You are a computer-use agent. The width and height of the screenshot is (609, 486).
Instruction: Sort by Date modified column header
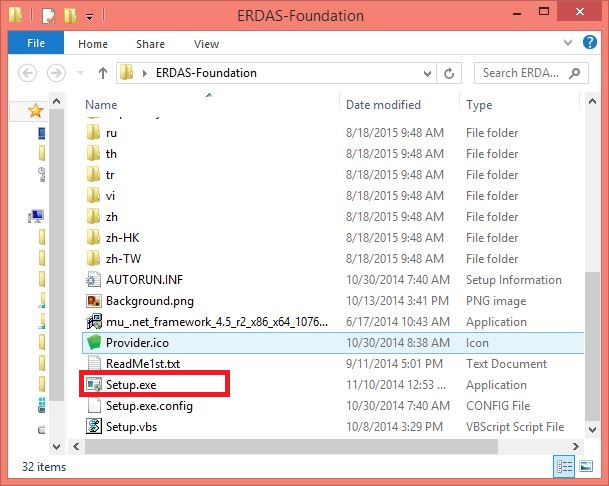[x=383, y=105]
